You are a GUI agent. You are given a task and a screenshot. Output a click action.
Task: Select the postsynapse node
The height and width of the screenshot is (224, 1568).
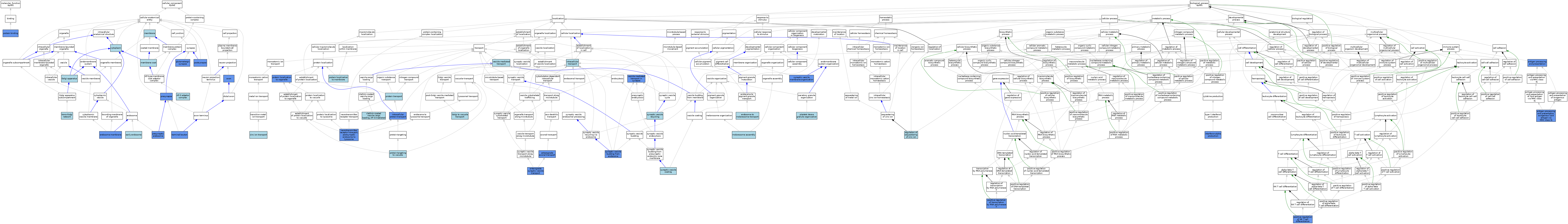point(200,63)
